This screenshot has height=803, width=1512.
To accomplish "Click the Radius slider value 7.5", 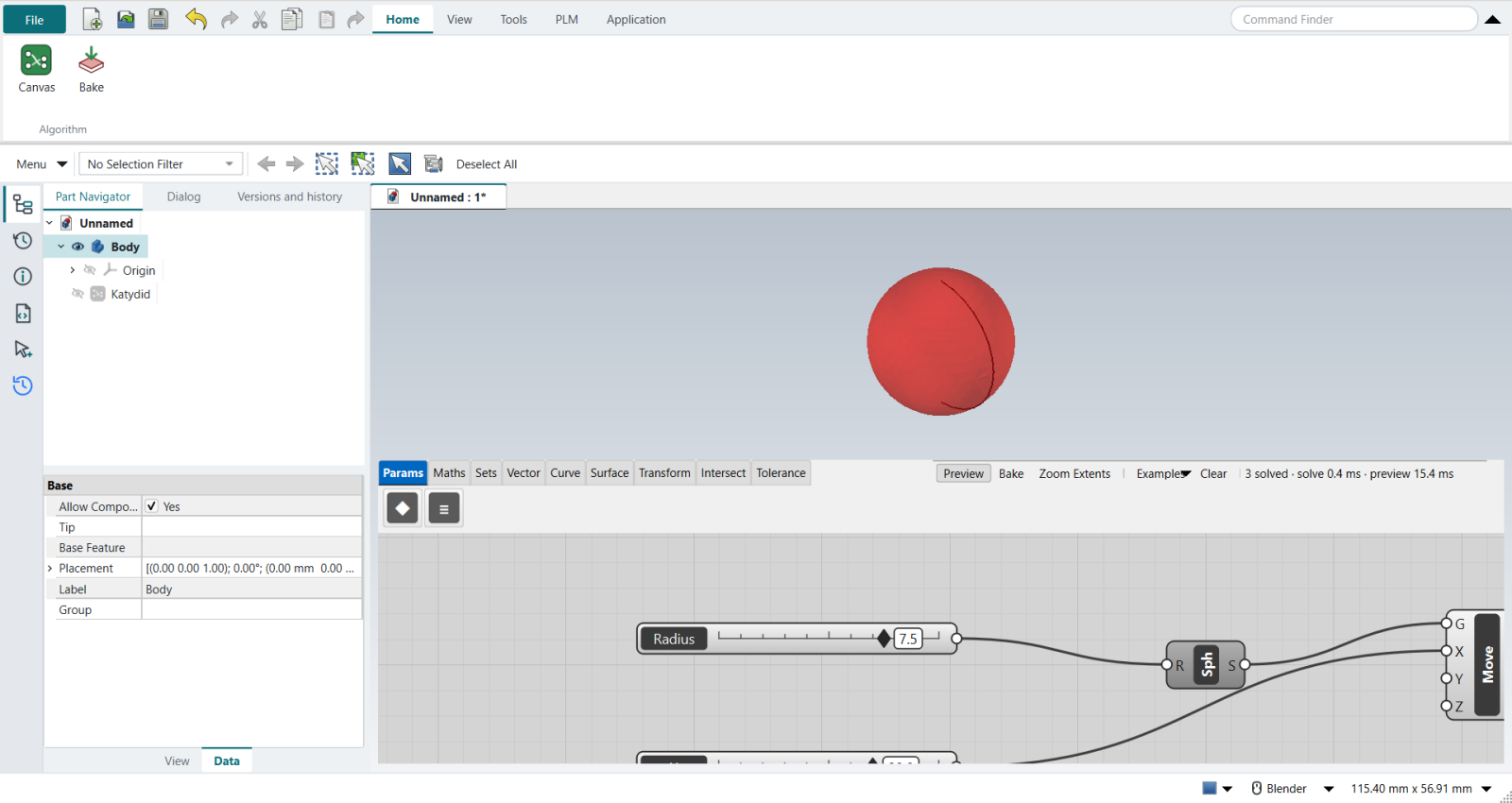I will 908,639.
